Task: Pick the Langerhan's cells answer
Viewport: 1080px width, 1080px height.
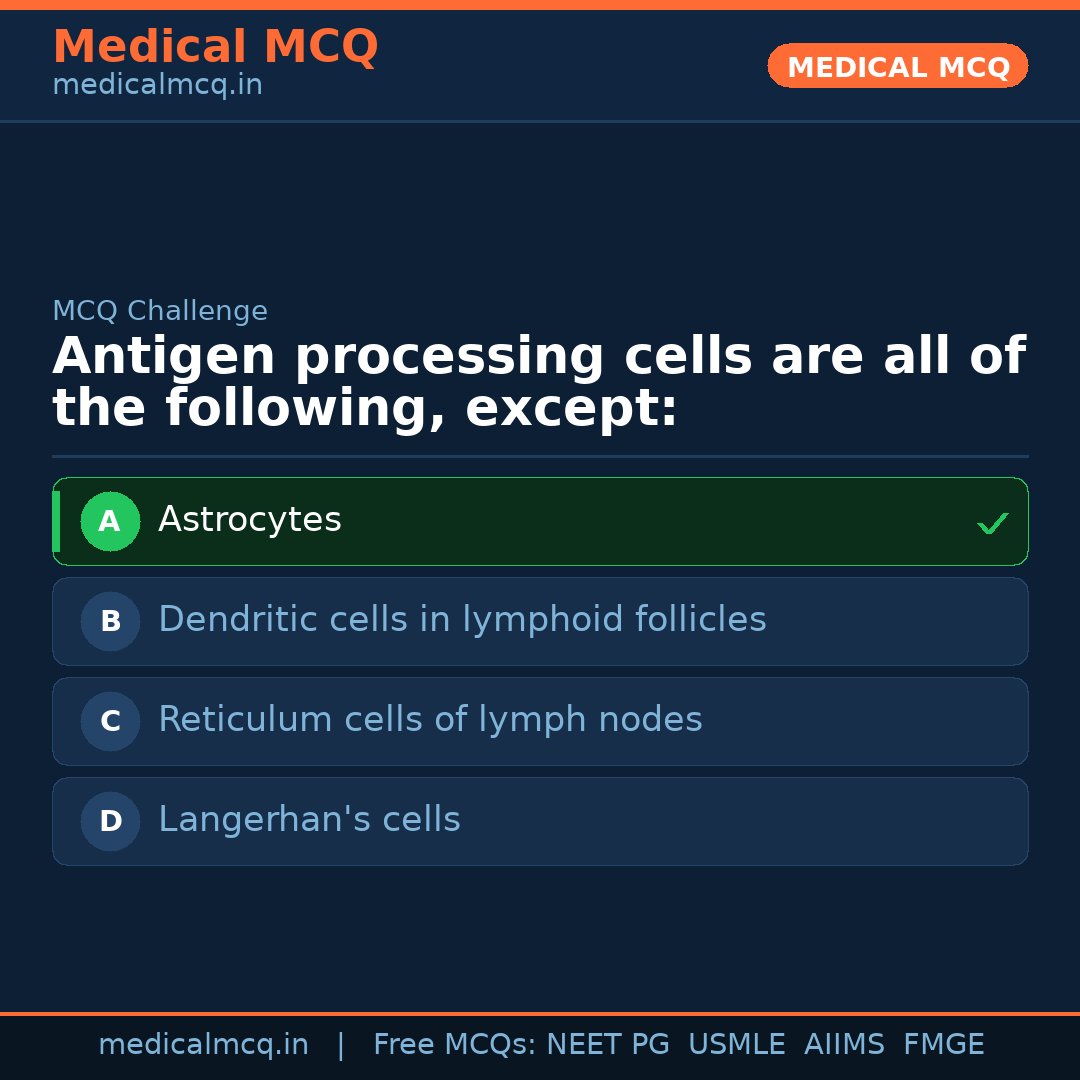Action: (309, 820)
